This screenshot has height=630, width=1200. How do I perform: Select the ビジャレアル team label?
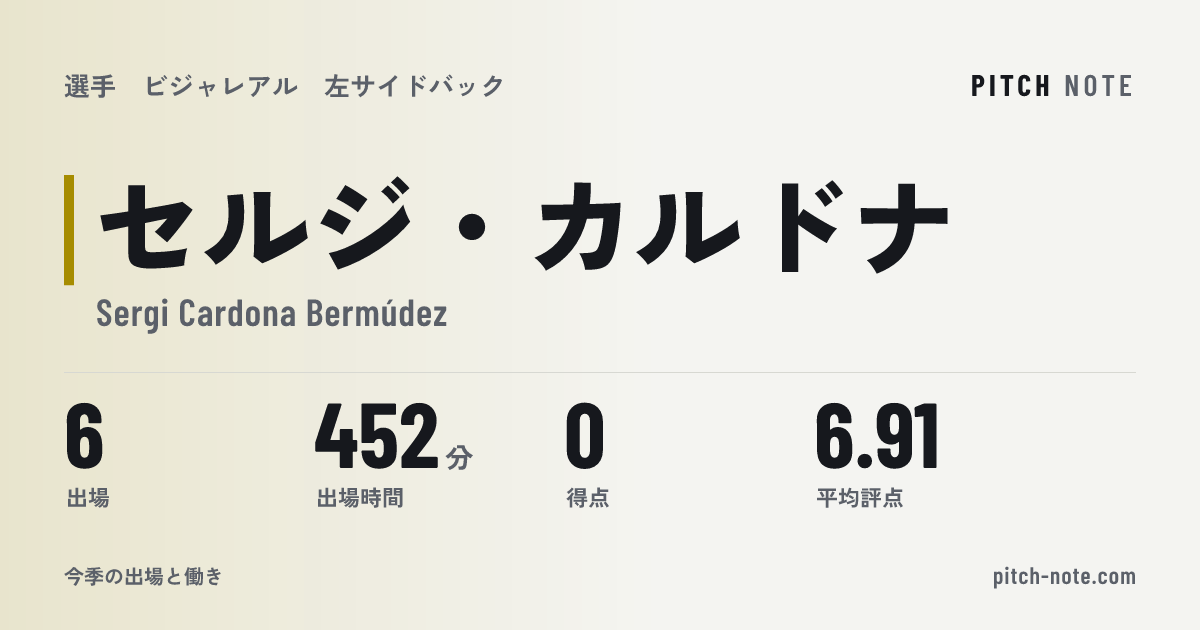tap(221, 86)
